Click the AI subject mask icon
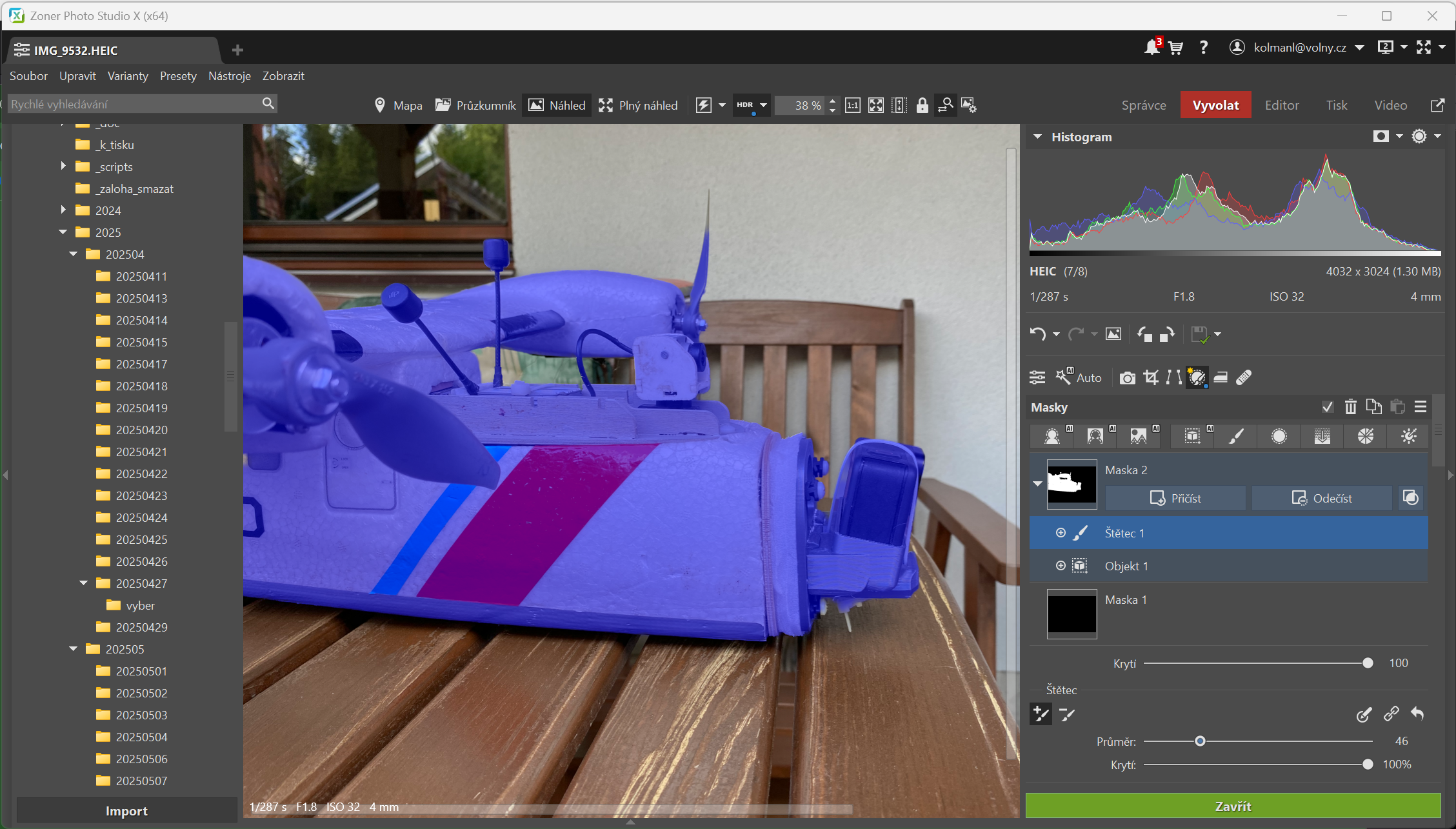This screenshot has width=1456, height=829. click(1052, 437)
